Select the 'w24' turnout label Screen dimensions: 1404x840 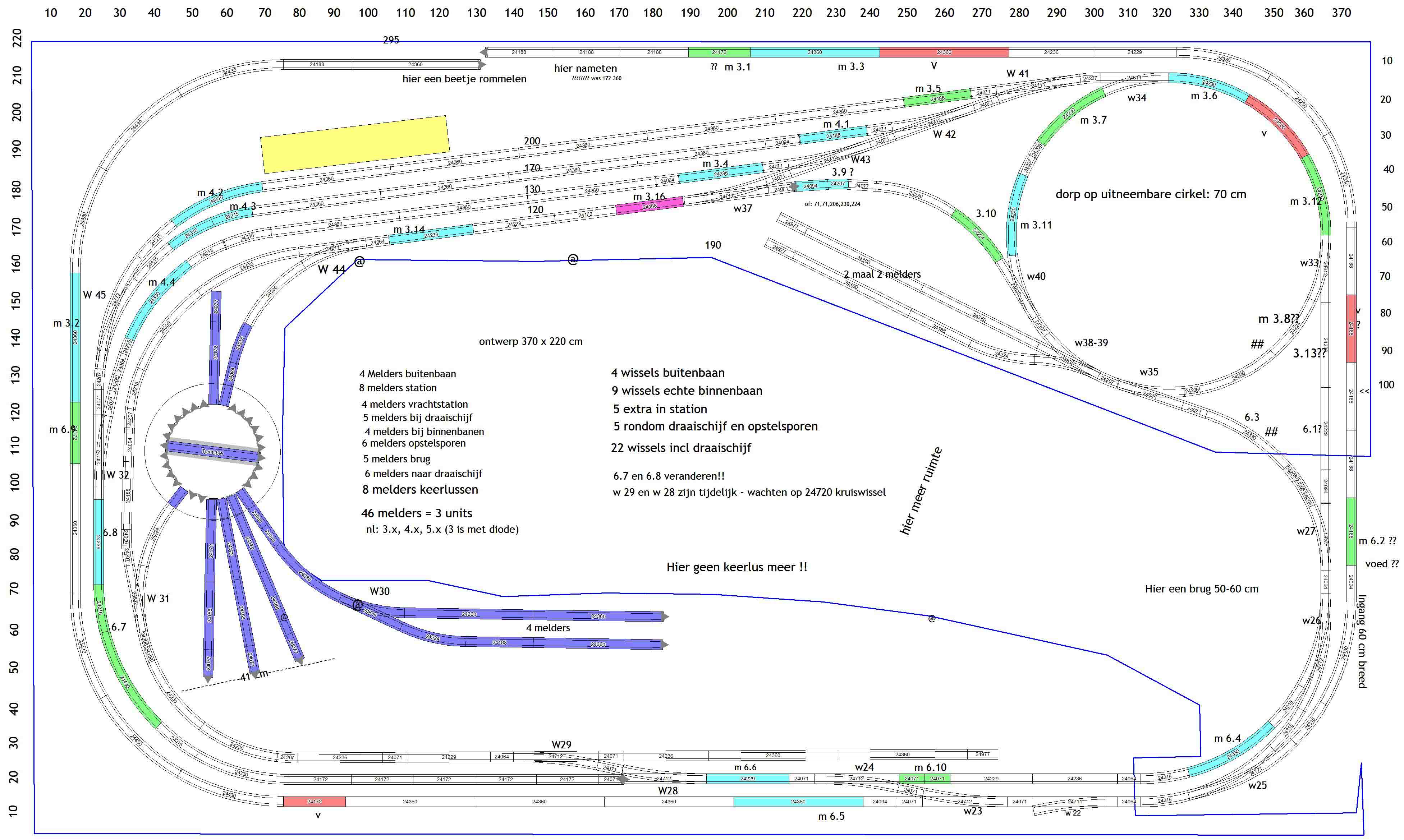click(x=864, y=767)
